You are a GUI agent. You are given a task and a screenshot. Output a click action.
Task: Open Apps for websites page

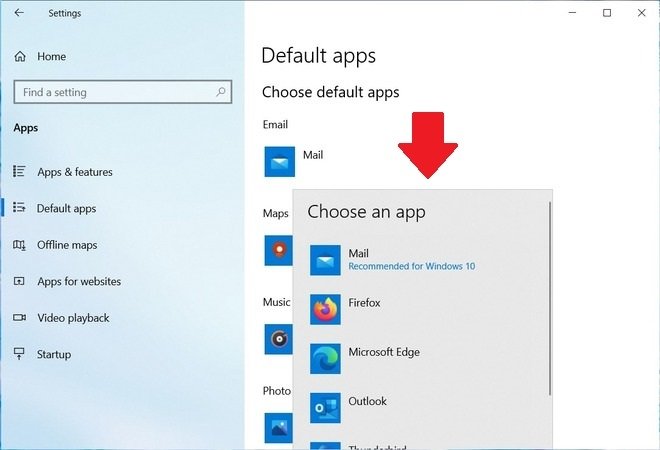(79, 281)
